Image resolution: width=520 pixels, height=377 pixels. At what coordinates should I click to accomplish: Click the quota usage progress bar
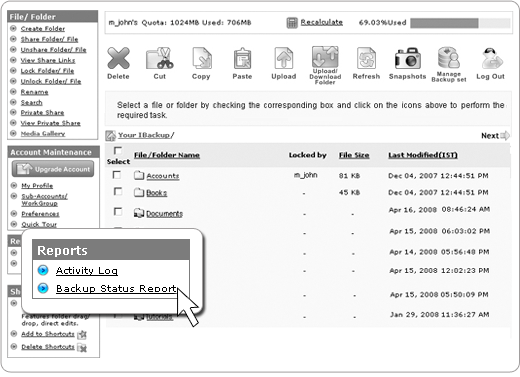[460, 23]
